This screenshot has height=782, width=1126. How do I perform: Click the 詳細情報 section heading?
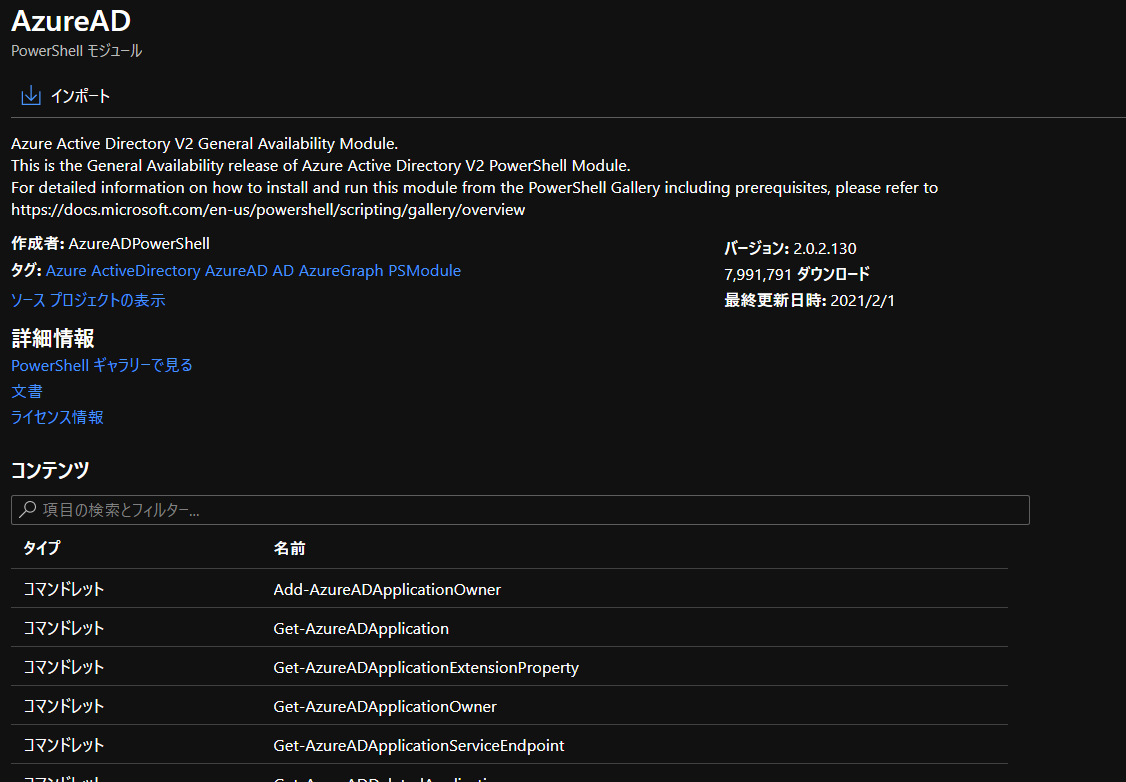point(52,338)
